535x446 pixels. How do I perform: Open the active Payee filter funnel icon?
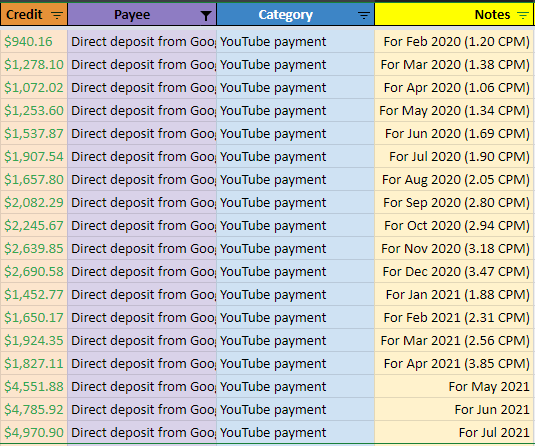coord(206,15)
